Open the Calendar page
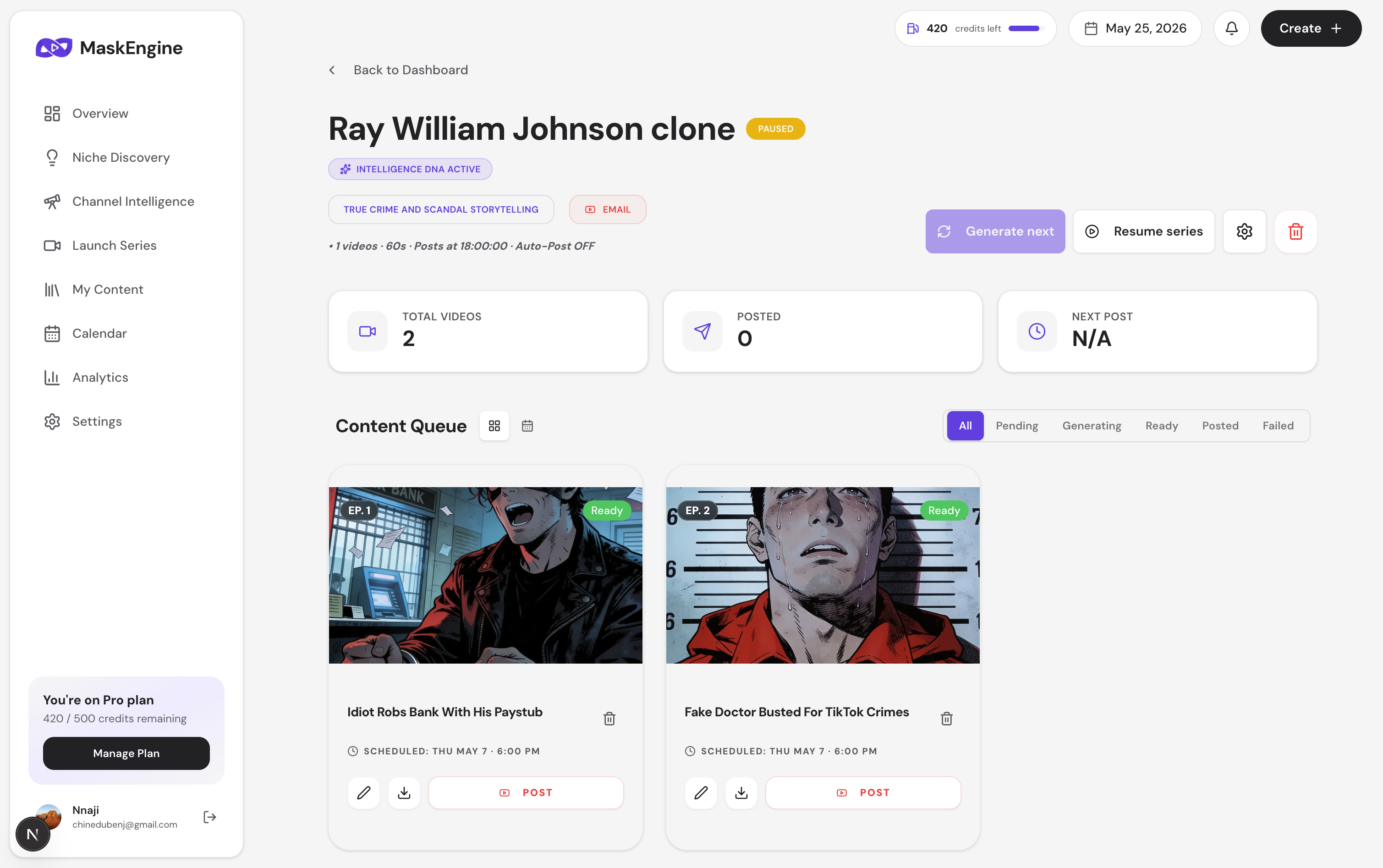 126,334
